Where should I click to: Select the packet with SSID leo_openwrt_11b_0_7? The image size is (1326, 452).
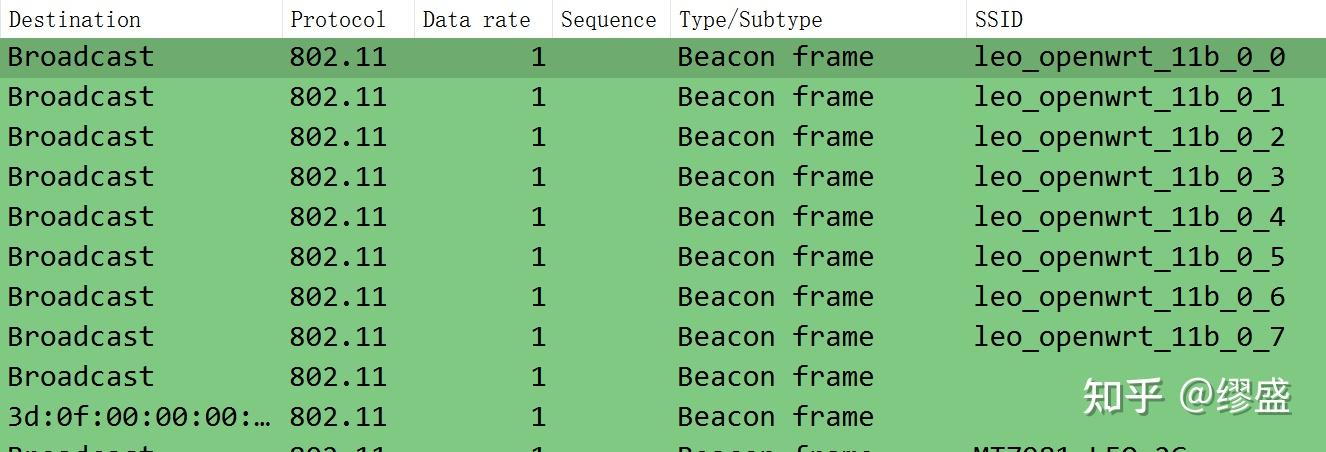(x=663, y=337)
